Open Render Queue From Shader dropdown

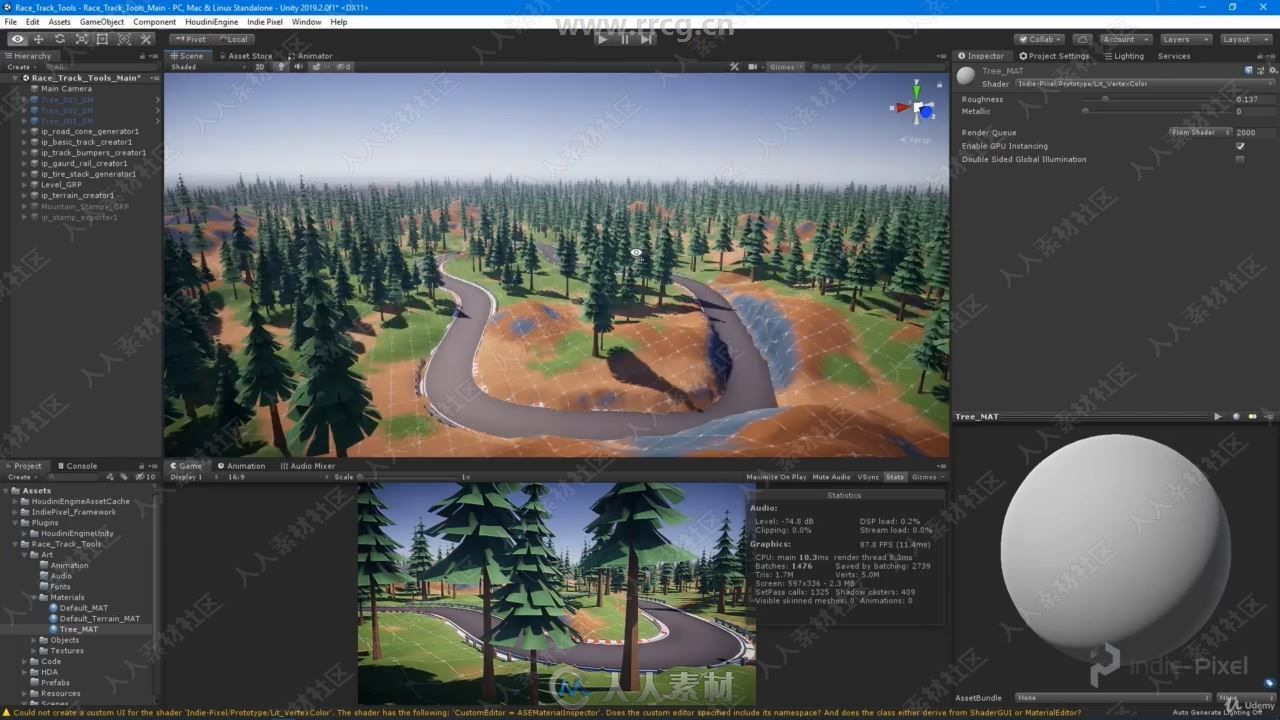1199,132
